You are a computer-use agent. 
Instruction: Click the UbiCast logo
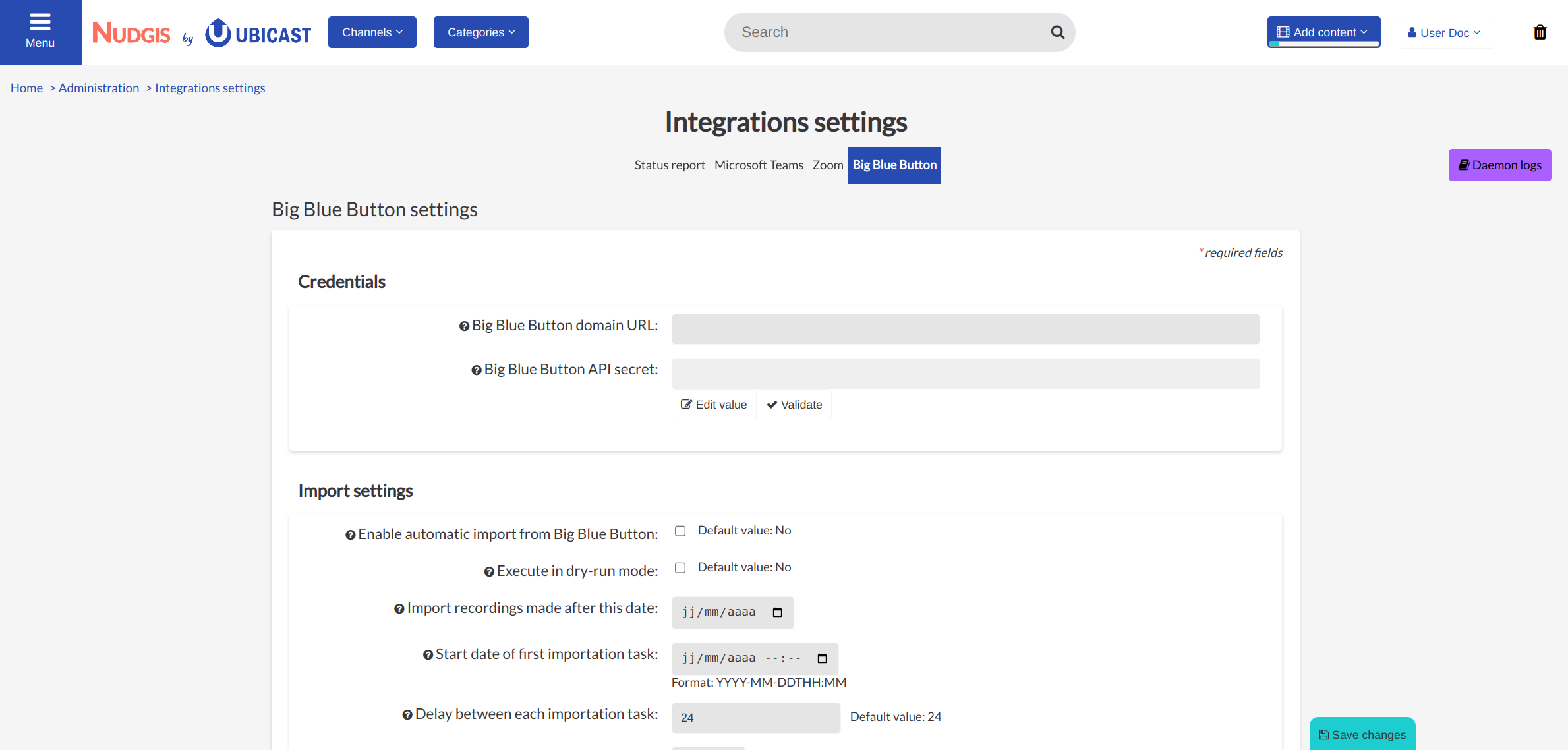point(258,33)
